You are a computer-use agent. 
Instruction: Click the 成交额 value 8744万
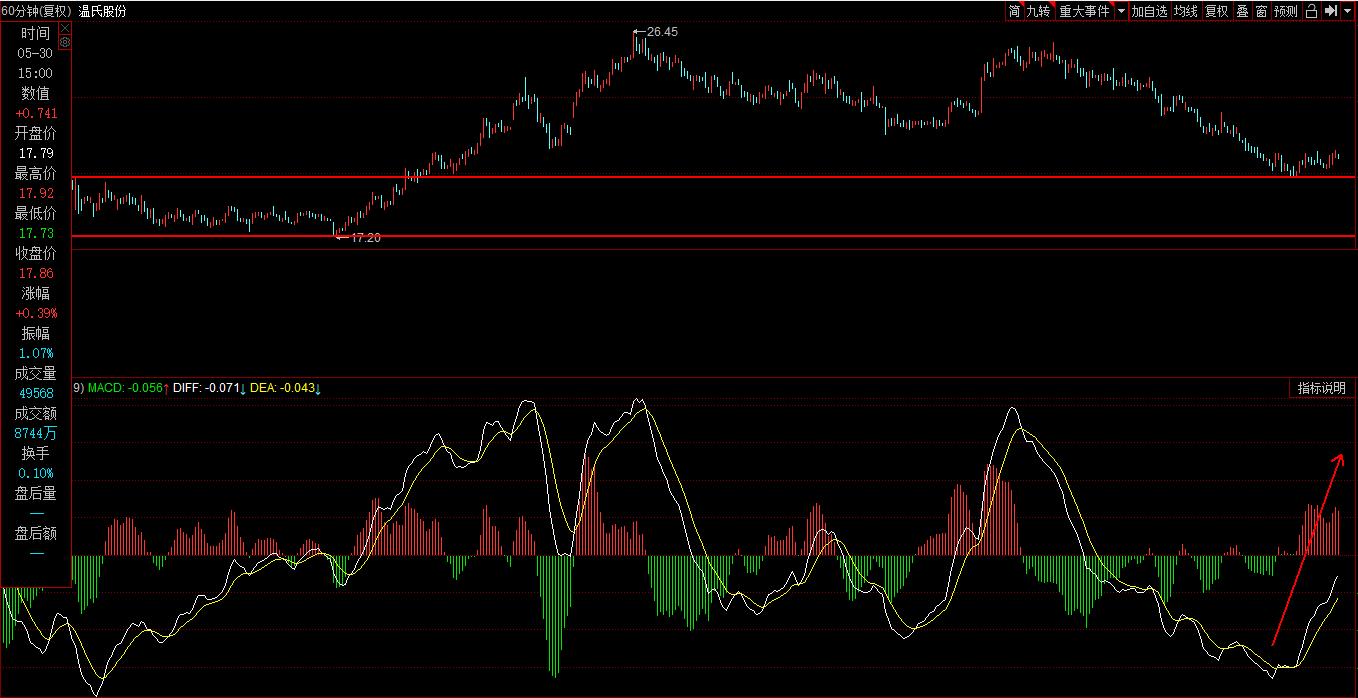[x=35, y=433]
